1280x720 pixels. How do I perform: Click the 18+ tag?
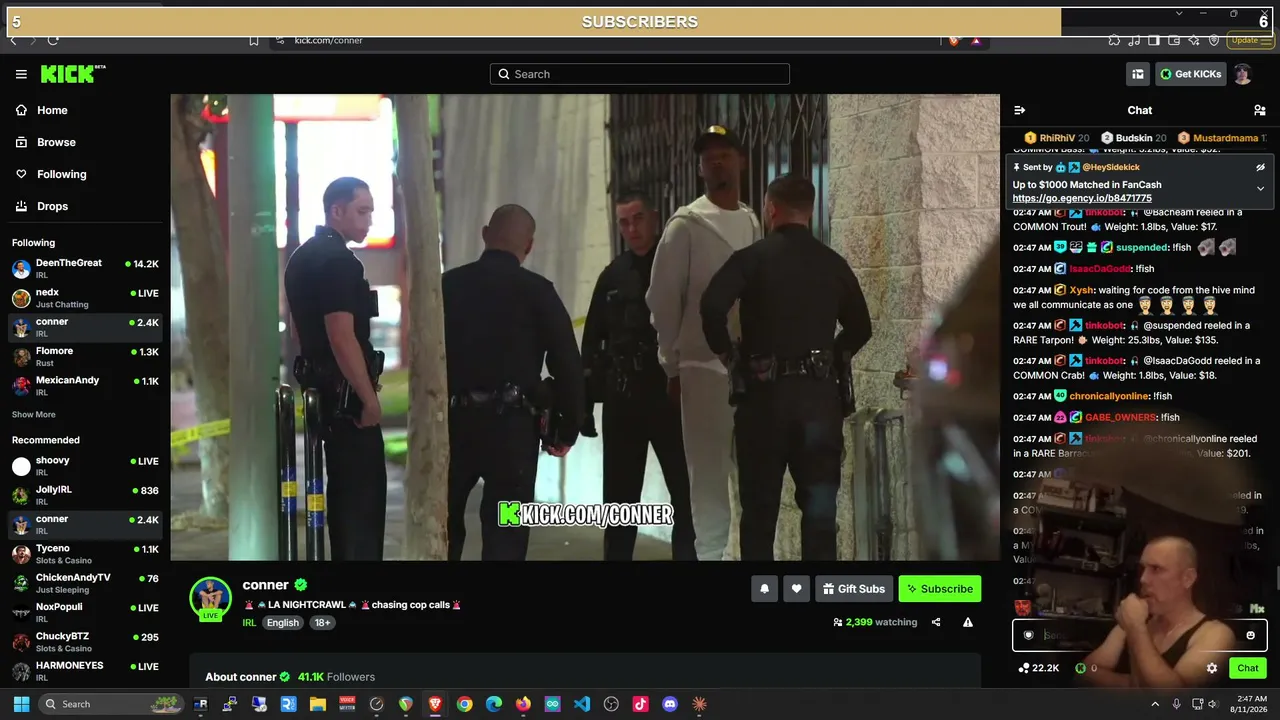click(322, 623)
